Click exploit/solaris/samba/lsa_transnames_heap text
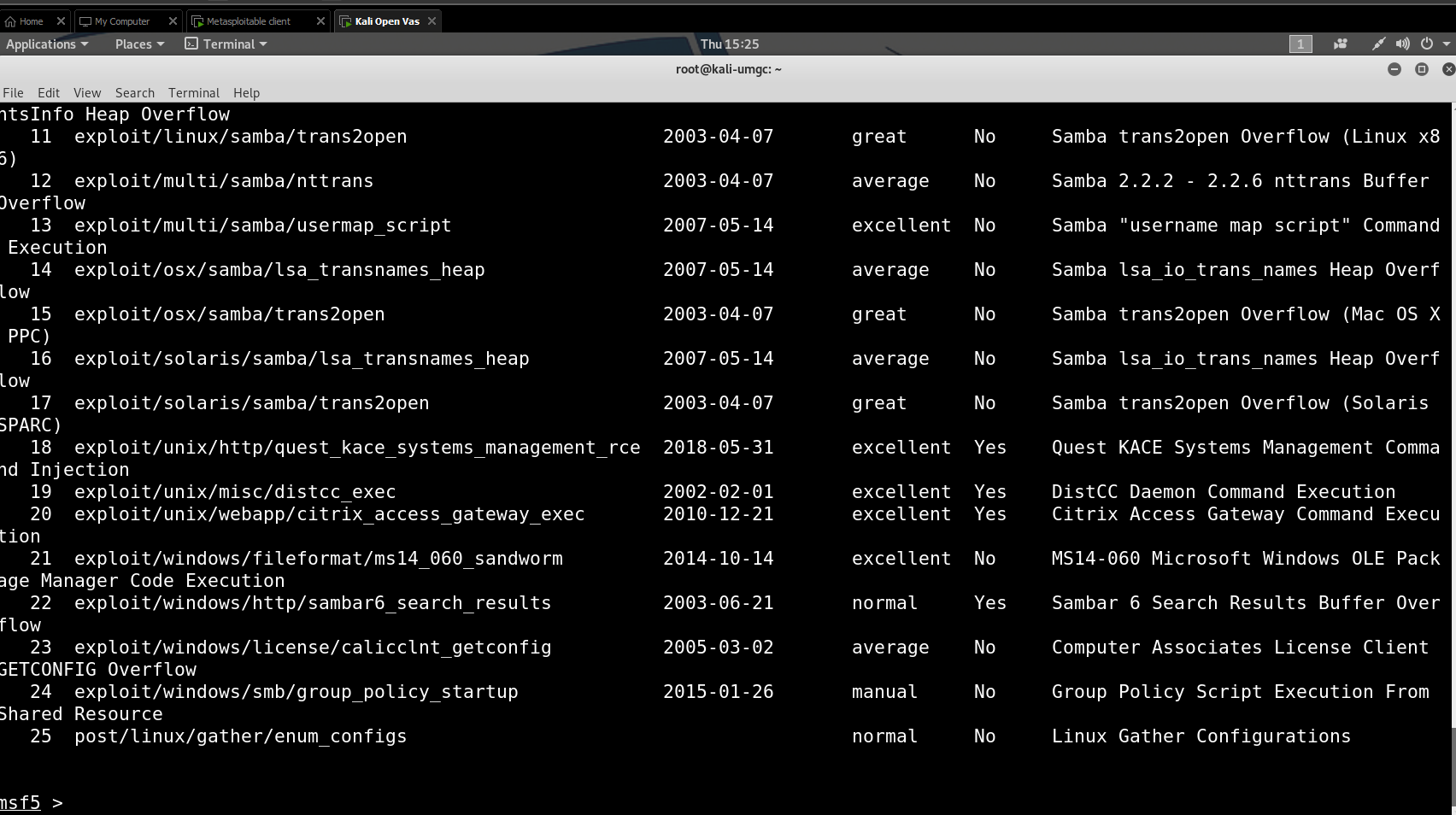Viewport: 1456px width, 815px height. pos(302,359)
